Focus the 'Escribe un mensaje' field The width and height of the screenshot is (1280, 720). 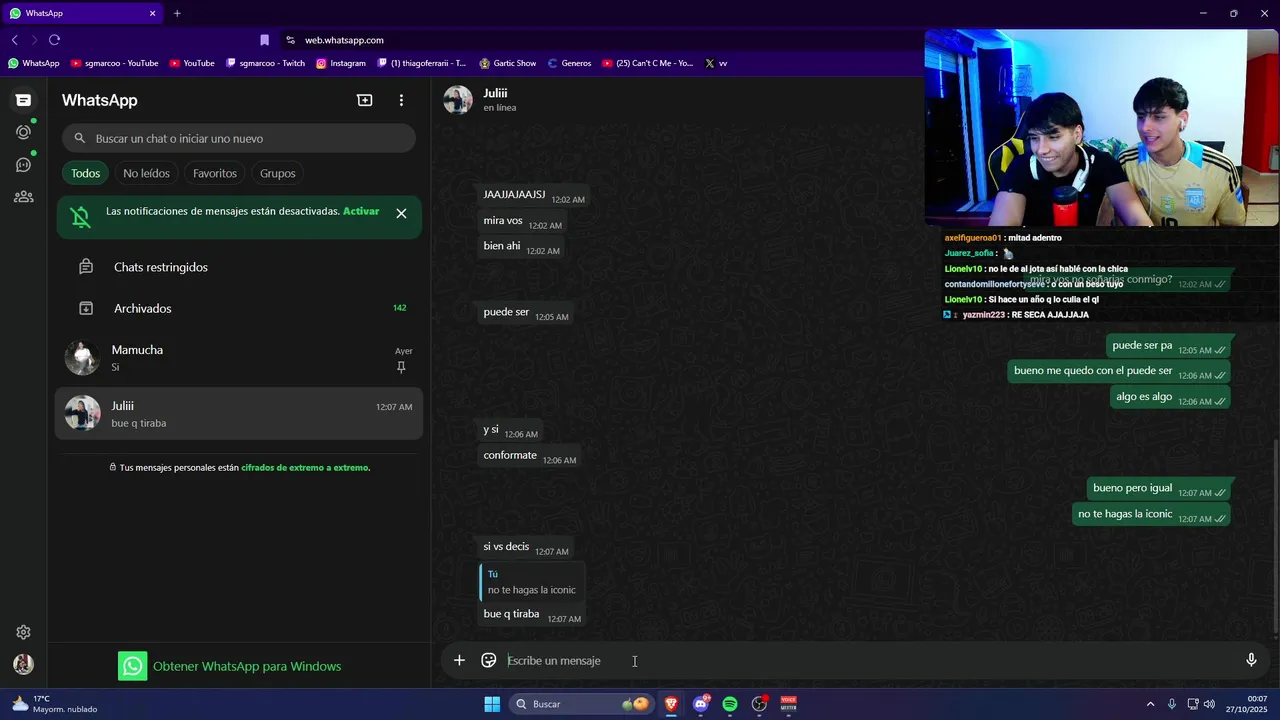click(x=870, y=660)
